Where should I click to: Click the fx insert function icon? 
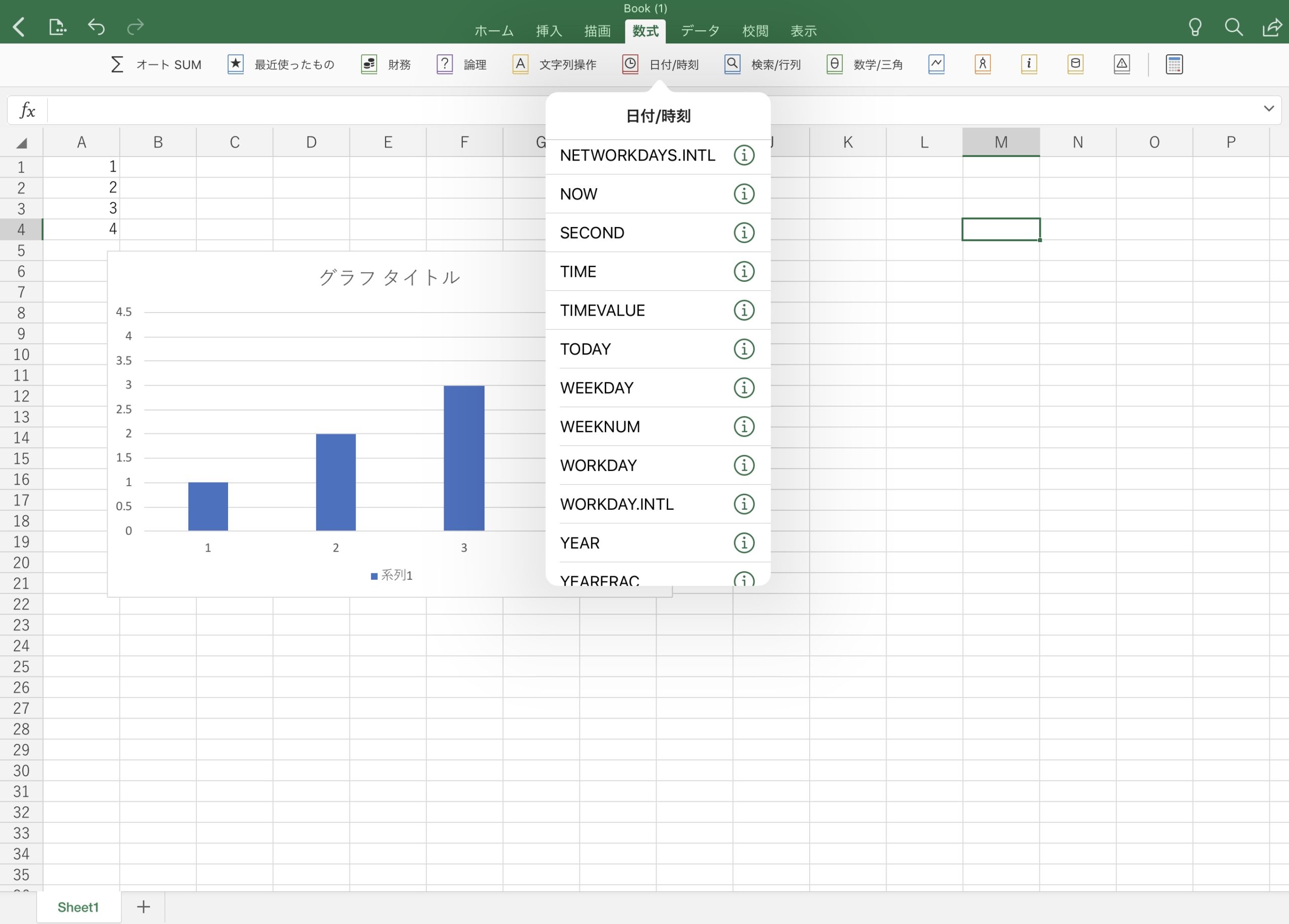click(27, 110)
